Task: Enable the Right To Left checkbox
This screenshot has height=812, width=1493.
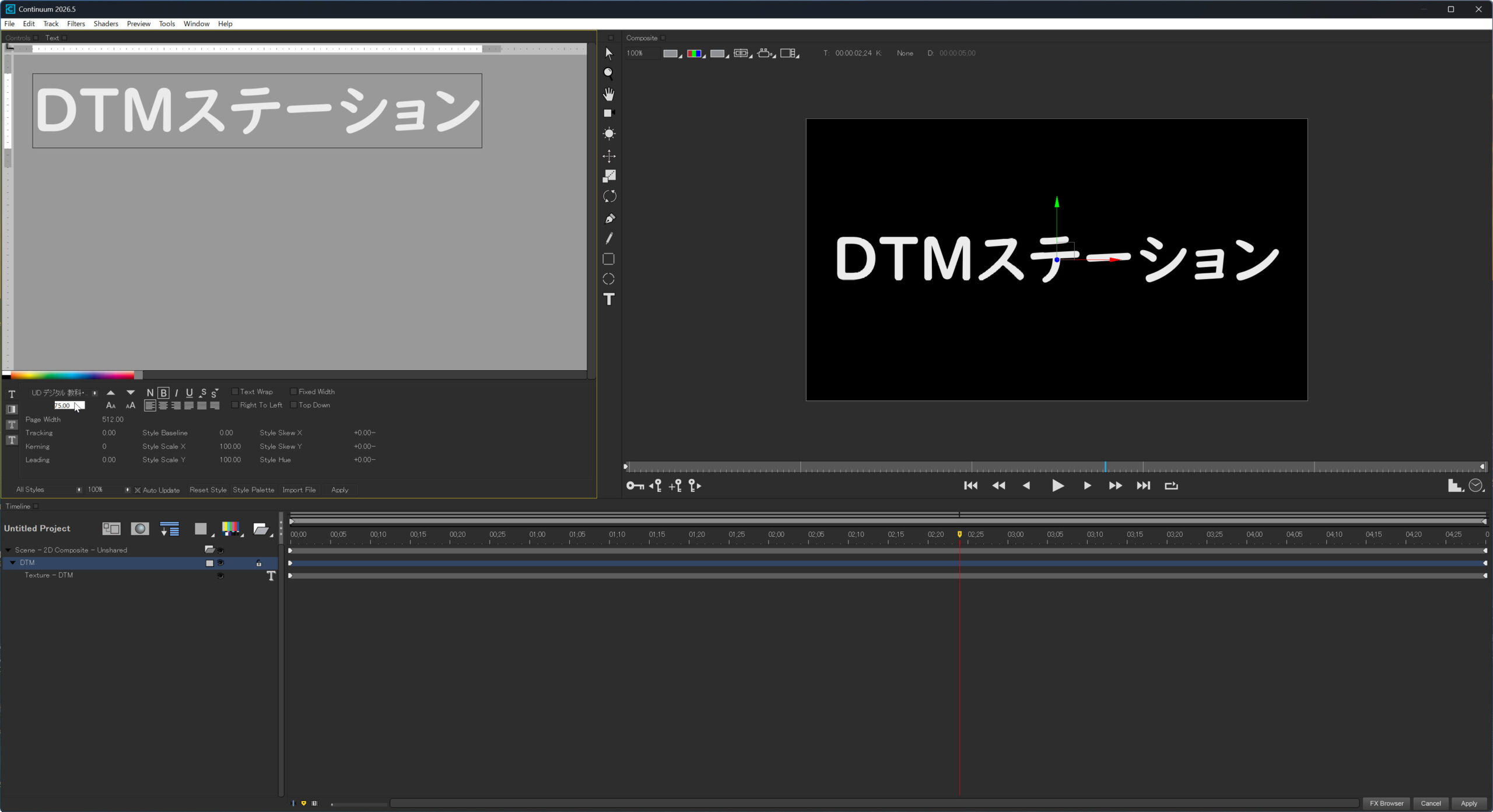Action: pyautogui.click(x=235, y=405)
